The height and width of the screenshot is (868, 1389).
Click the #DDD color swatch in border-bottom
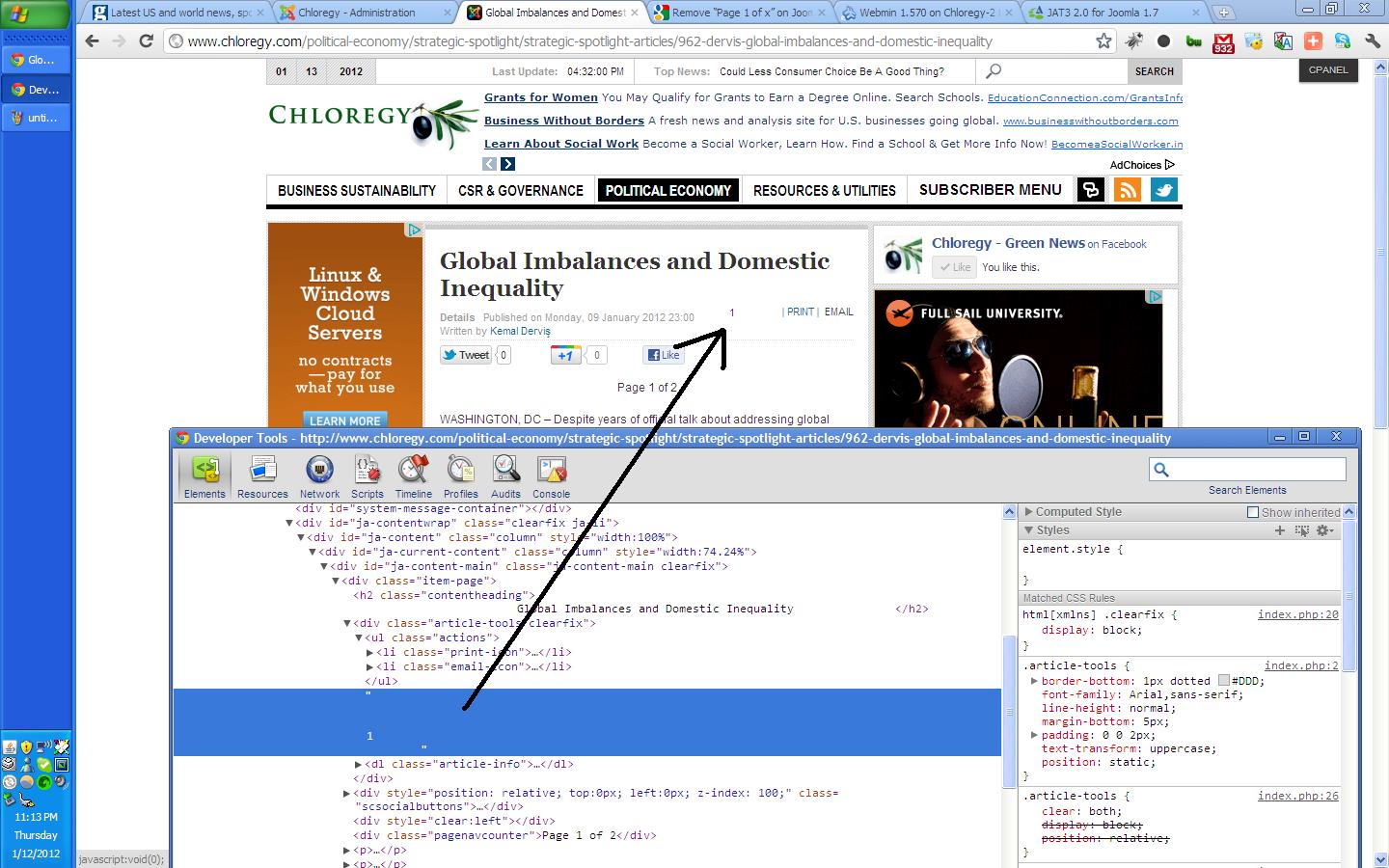click(1223, 681)
